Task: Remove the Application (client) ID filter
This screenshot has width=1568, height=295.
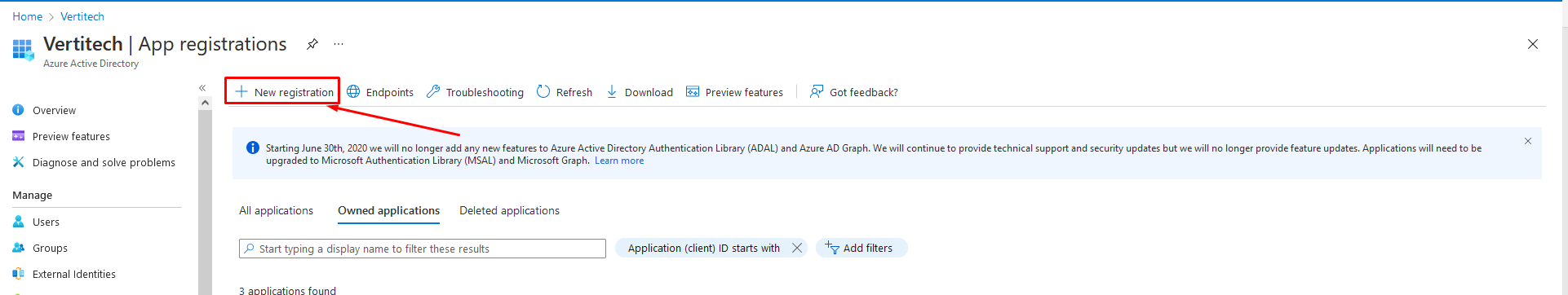Action: (x=797, y=248)
